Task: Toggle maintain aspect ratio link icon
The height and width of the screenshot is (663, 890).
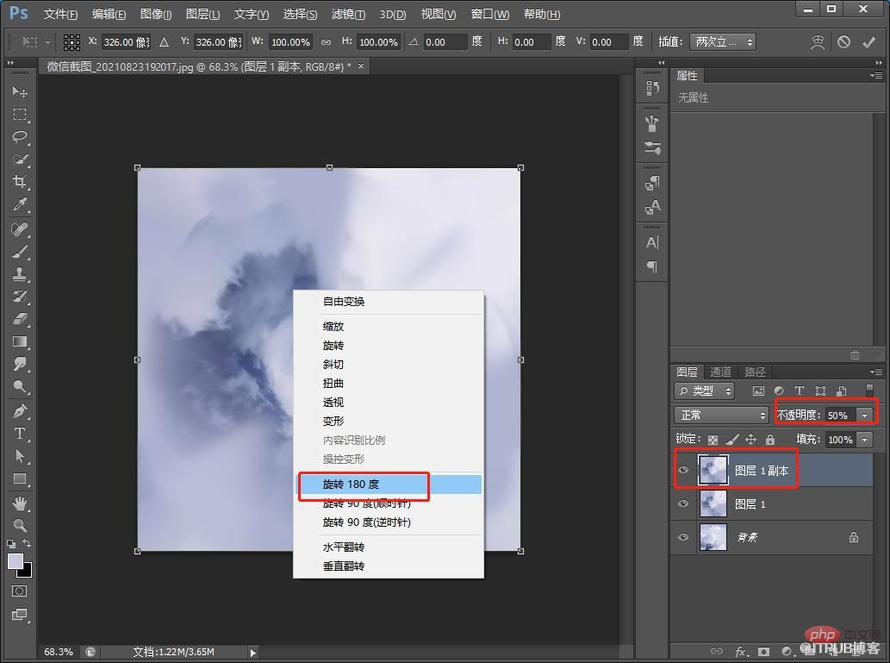Action: tap(326, 42)
